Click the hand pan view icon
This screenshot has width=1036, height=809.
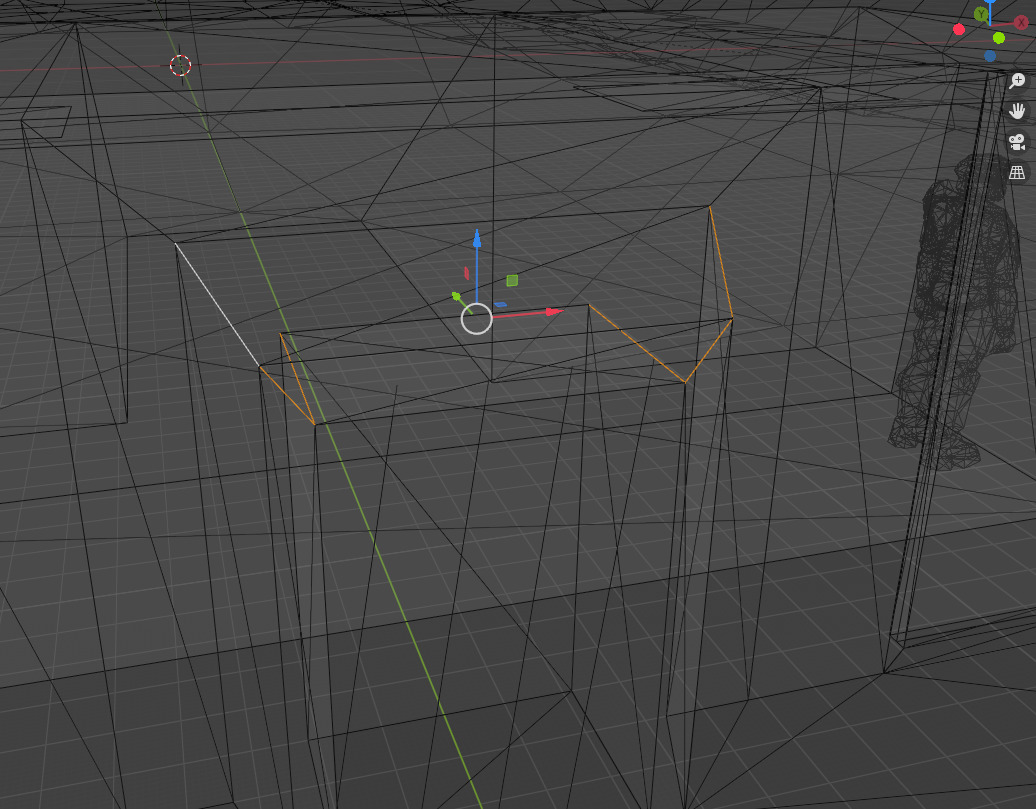coord(1017,111)
